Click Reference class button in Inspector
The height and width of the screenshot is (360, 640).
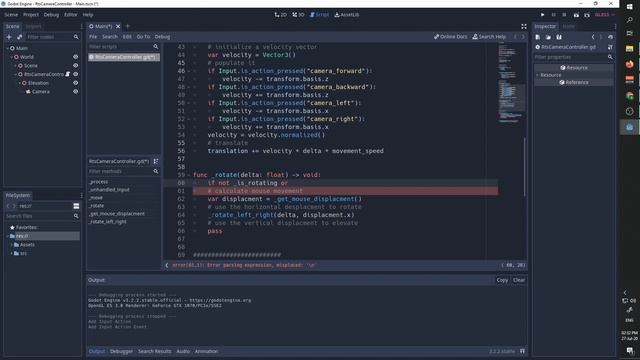[x=573, y=82]
